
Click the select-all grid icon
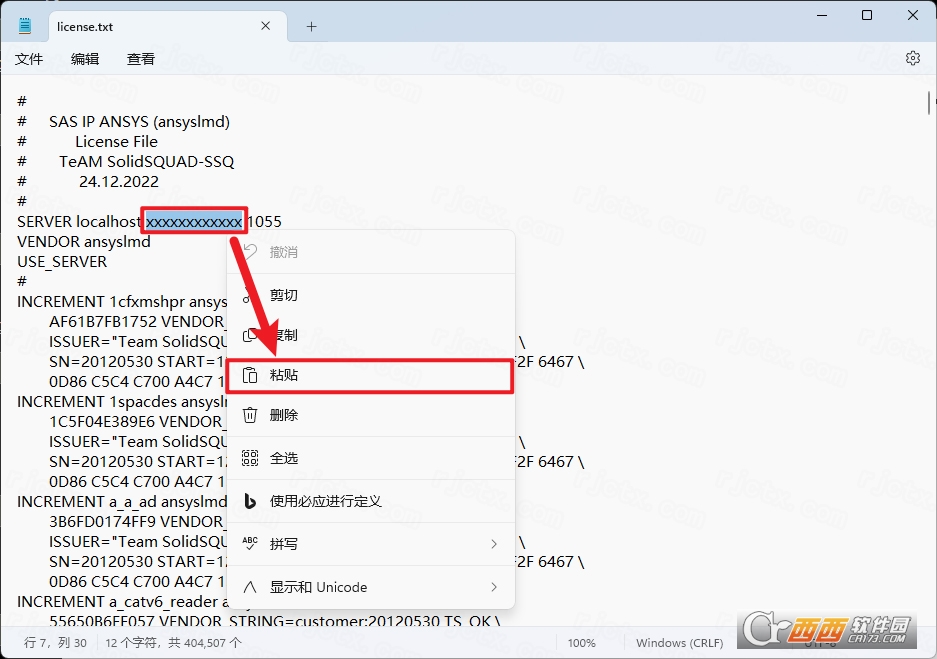(250, 458)
